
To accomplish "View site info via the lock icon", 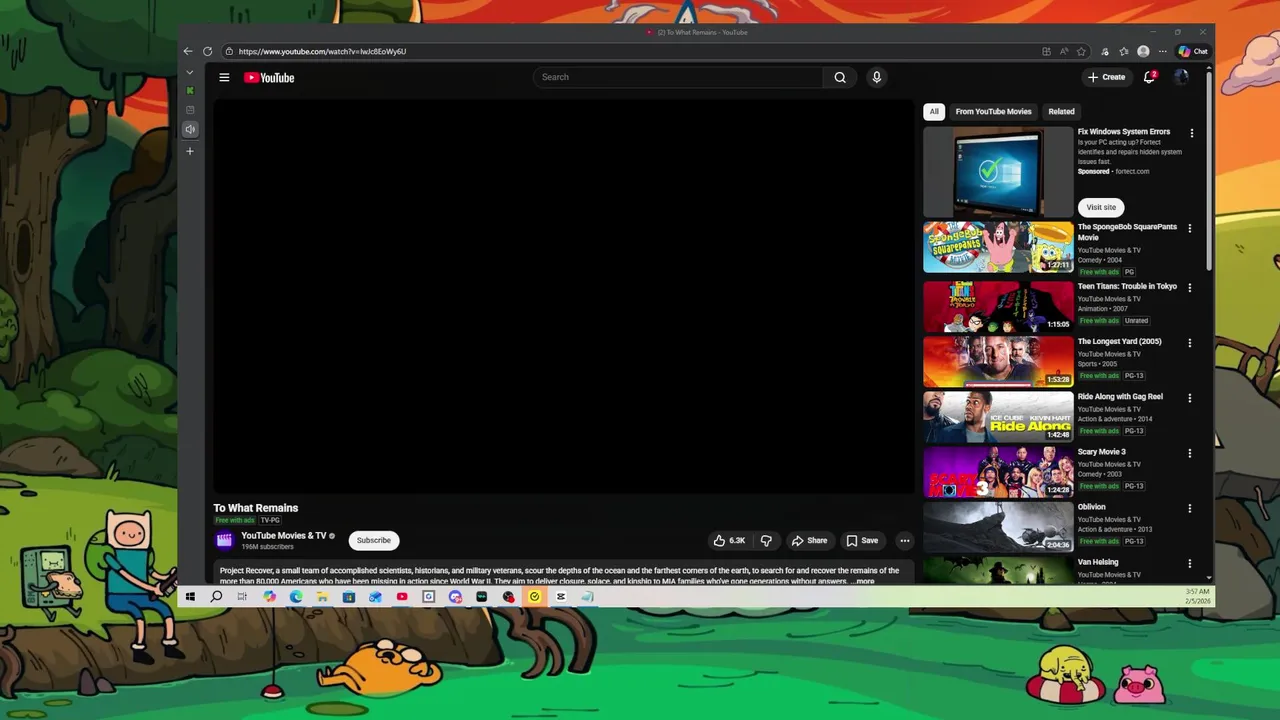I will click(230, 51).
